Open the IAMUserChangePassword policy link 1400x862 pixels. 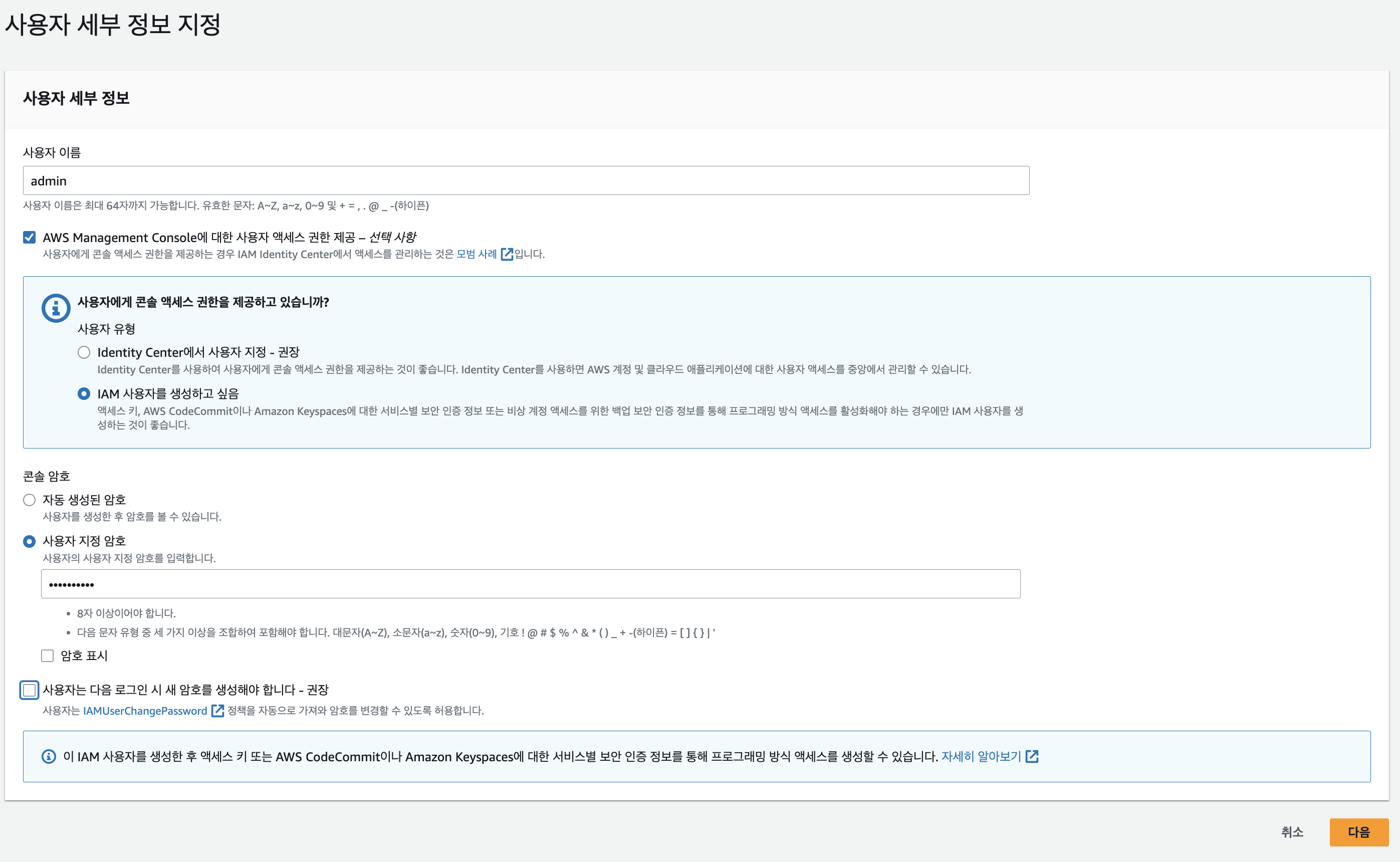click(x=145, y=711)
